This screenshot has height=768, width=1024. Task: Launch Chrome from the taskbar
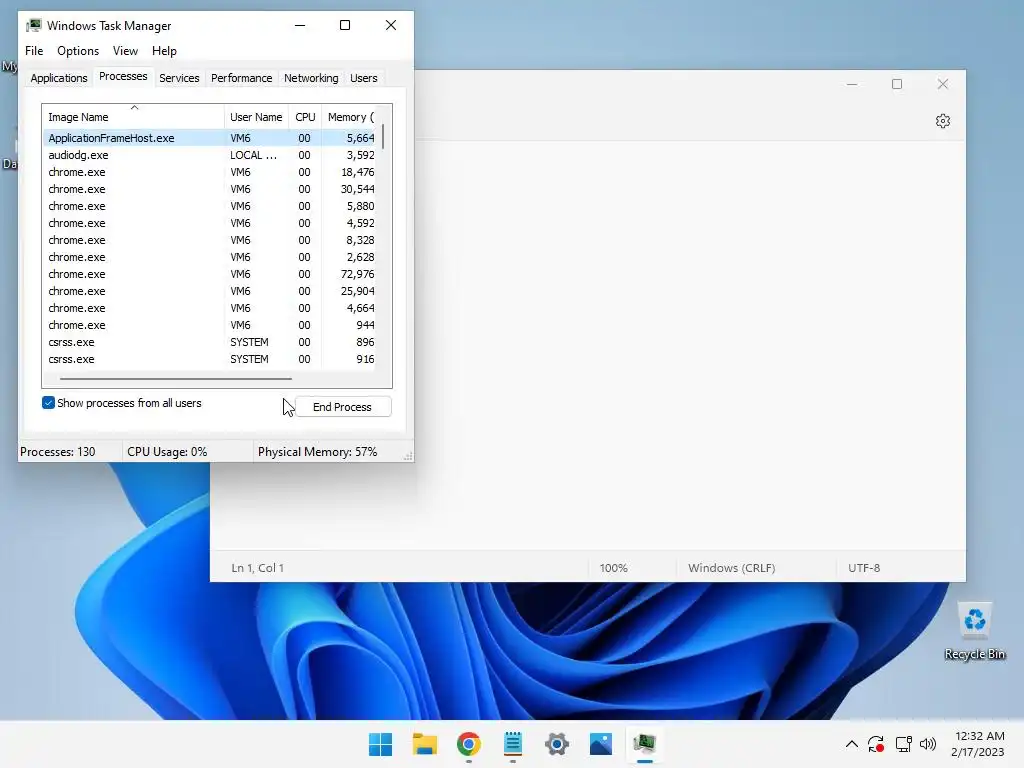click(468, 744)
